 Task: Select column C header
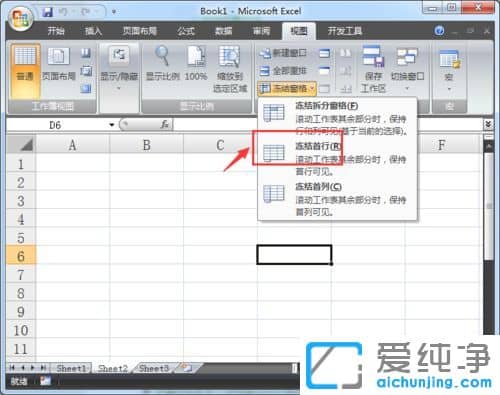point(220,145)
